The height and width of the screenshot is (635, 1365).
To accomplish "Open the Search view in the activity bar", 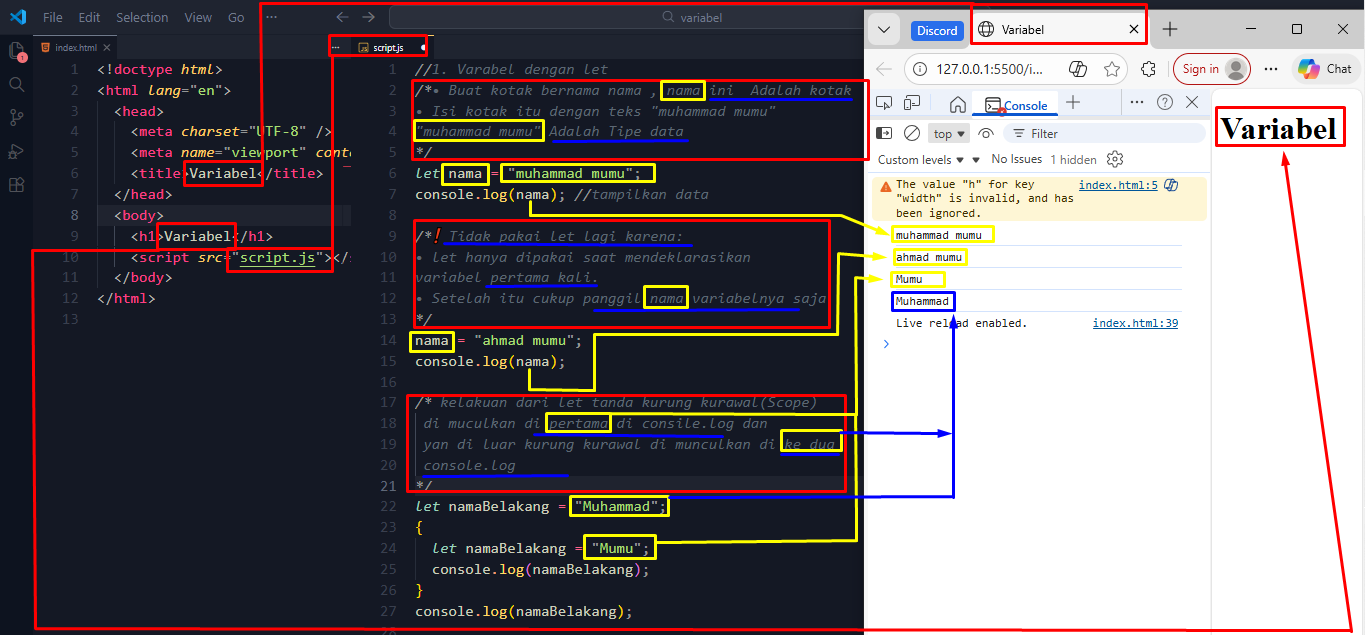I will click(x=16, y=85).
